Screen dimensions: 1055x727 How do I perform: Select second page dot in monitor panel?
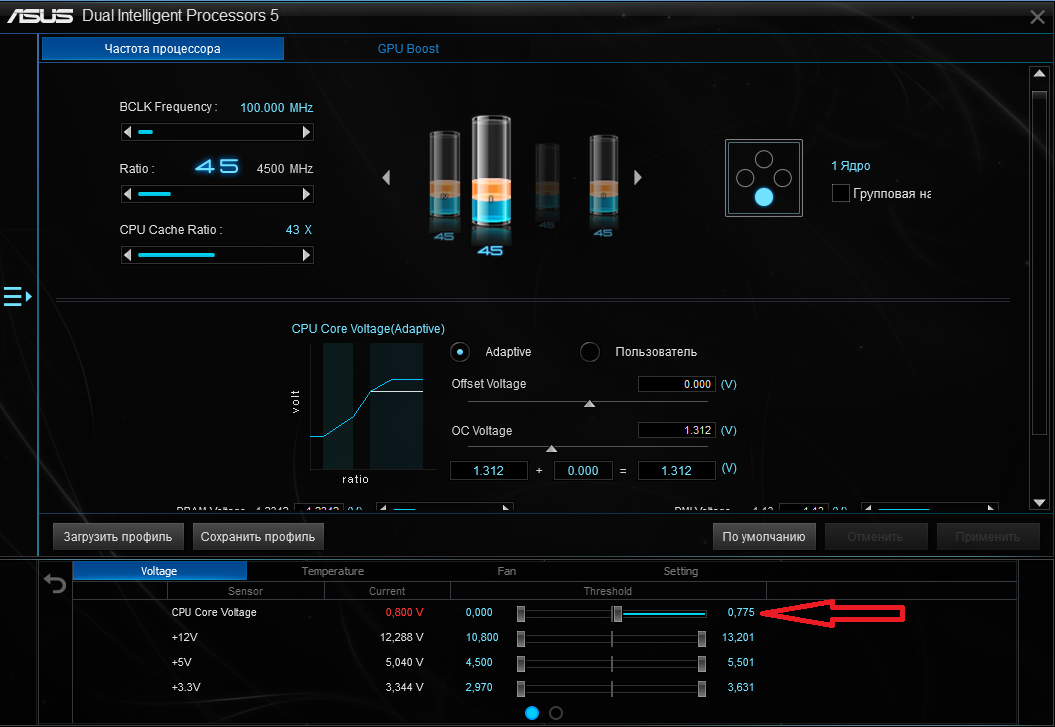[x=556, y=713]
